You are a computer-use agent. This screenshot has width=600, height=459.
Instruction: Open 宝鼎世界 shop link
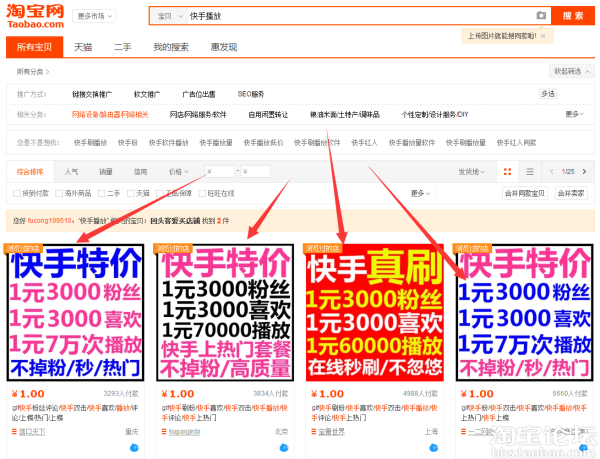(x=331, y=431)
